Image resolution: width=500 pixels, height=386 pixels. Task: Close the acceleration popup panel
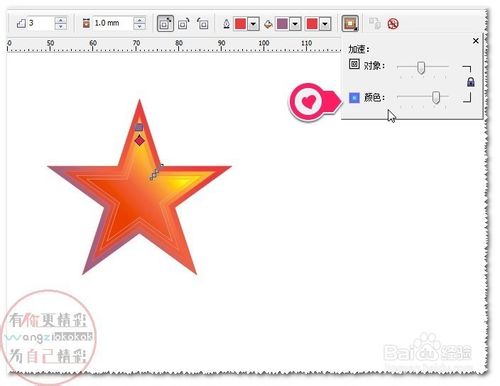pos(476,41)
